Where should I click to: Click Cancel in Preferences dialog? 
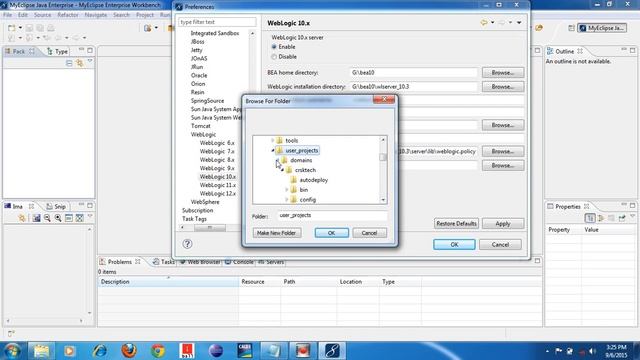500,244
